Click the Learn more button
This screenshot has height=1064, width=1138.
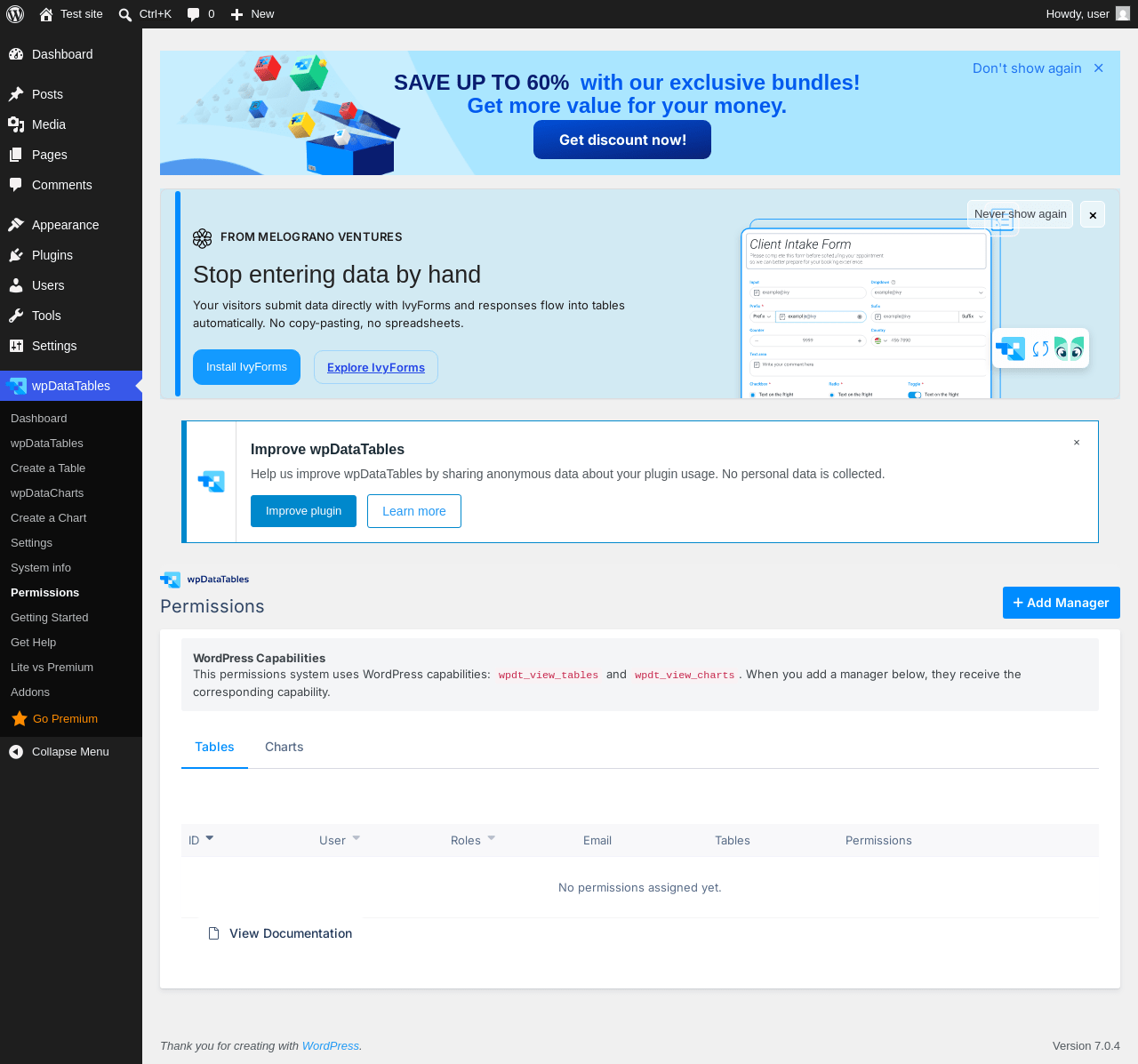coord(414,511)
